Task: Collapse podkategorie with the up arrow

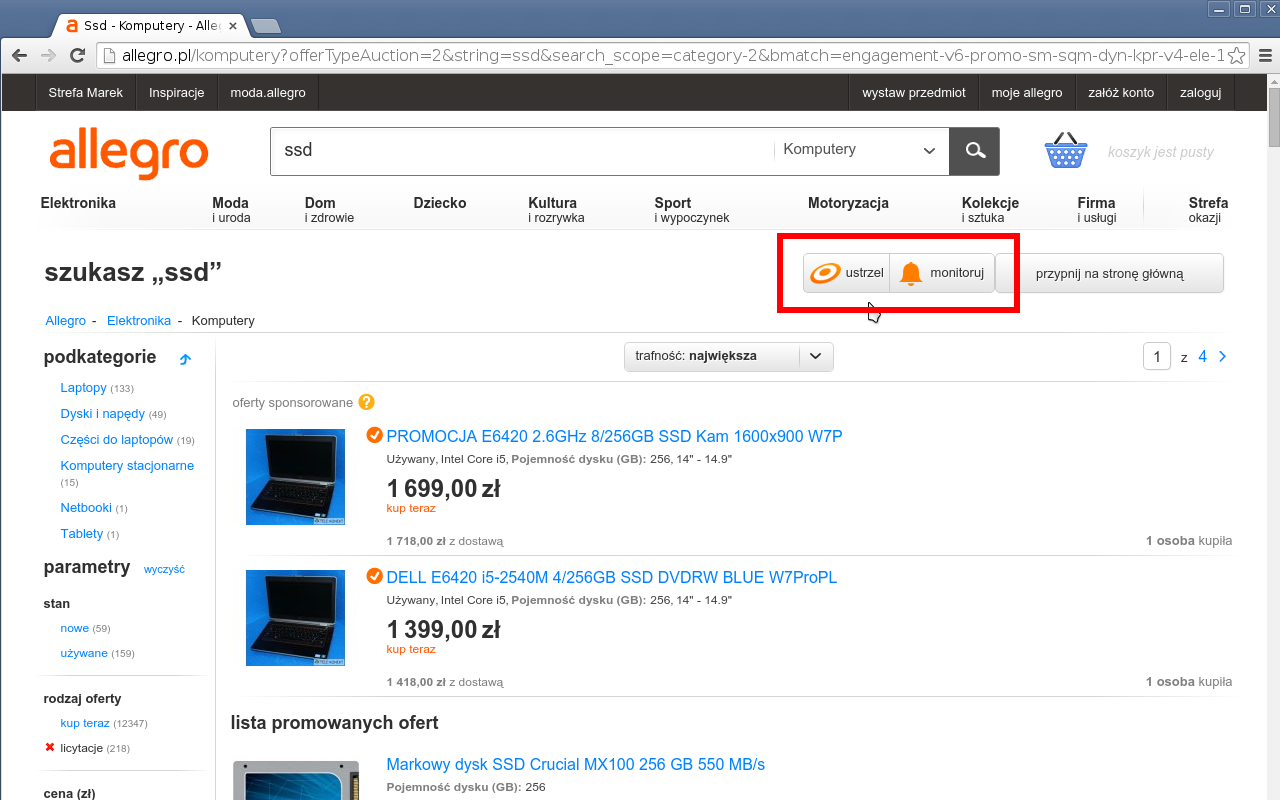Action: 185,359
